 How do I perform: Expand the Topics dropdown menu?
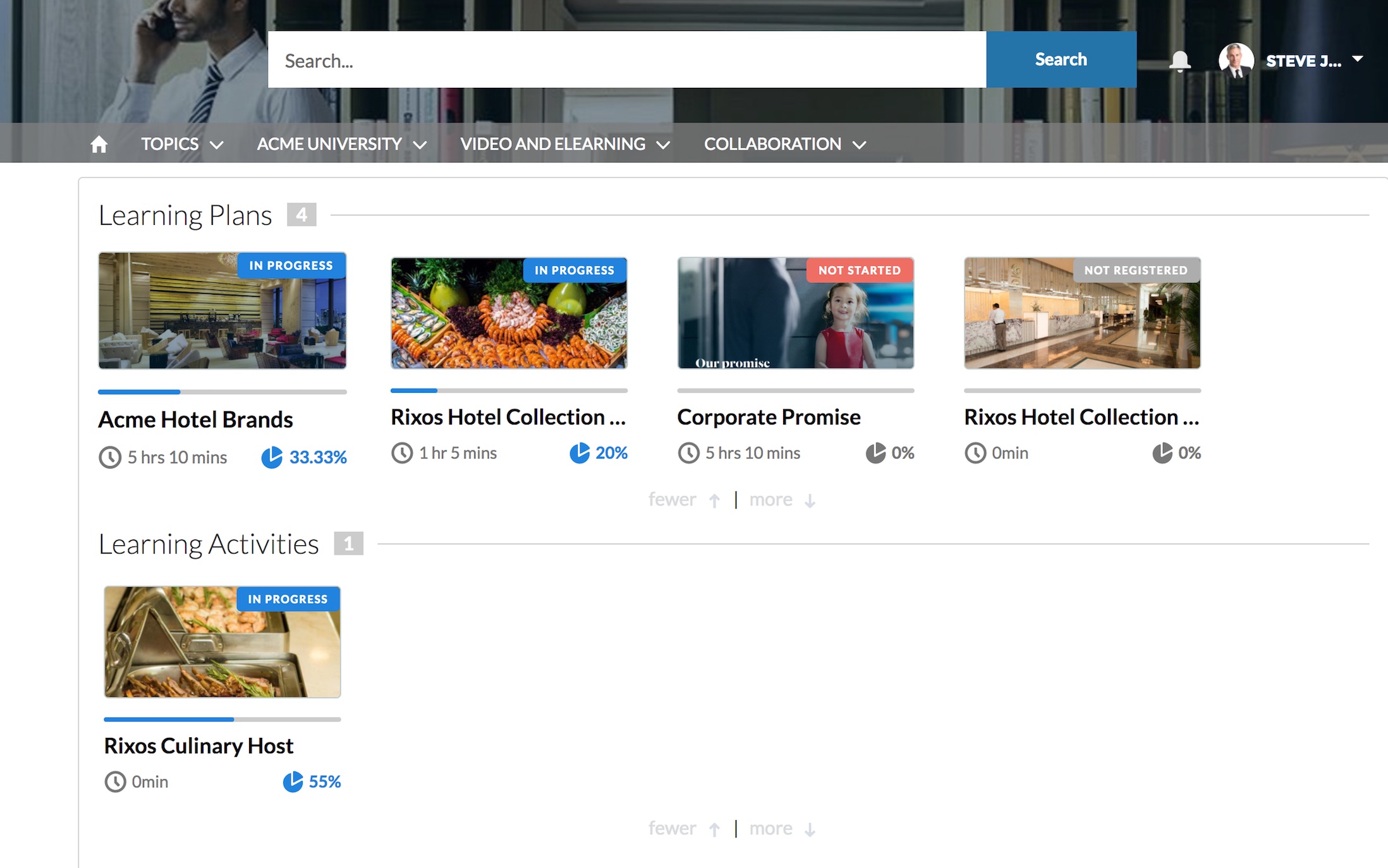click(182, 144)
